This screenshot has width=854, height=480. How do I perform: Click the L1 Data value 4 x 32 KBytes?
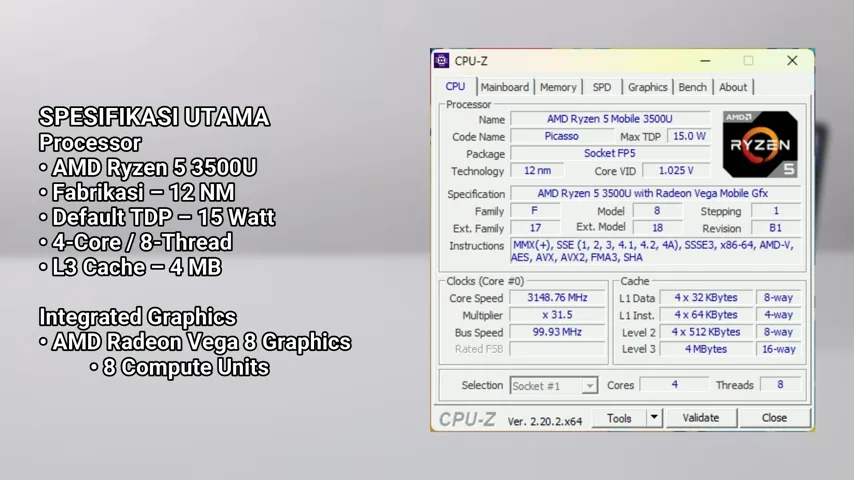pos(706,297)
